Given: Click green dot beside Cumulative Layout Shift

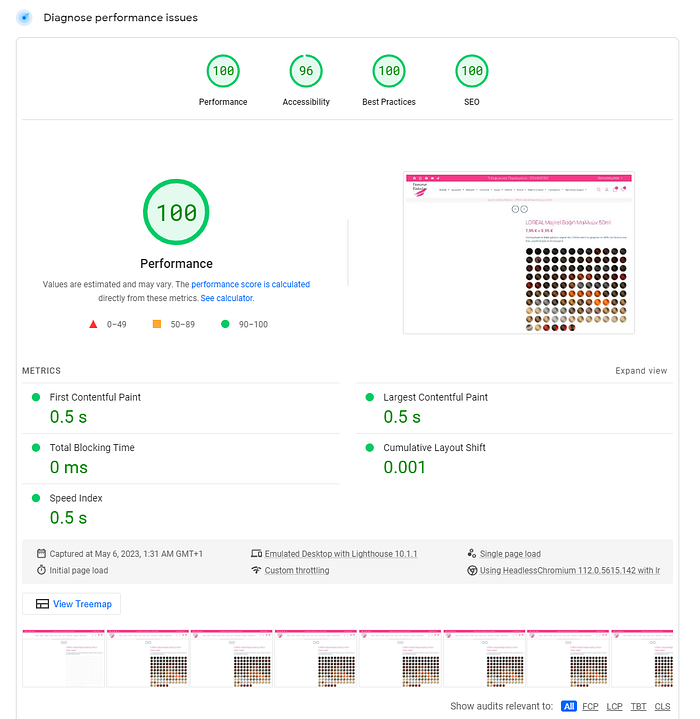Looking at the screenshot, I should (x=369, y=448).
